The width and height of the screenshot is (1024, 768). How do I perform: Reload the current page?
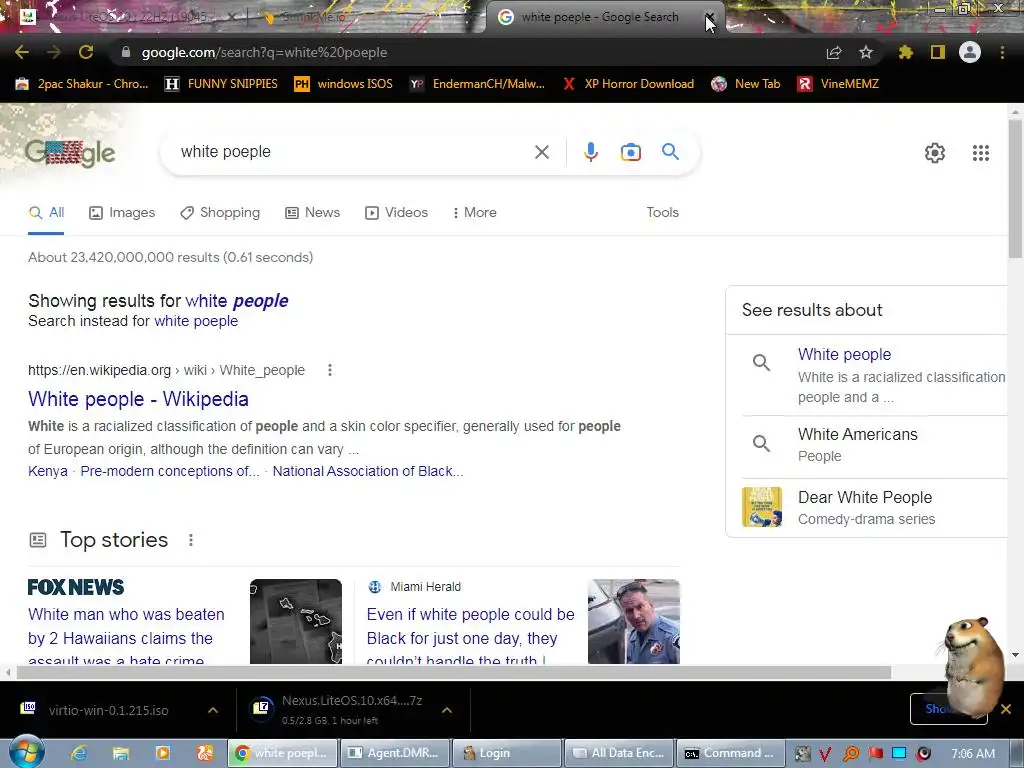tap(86, 52)
